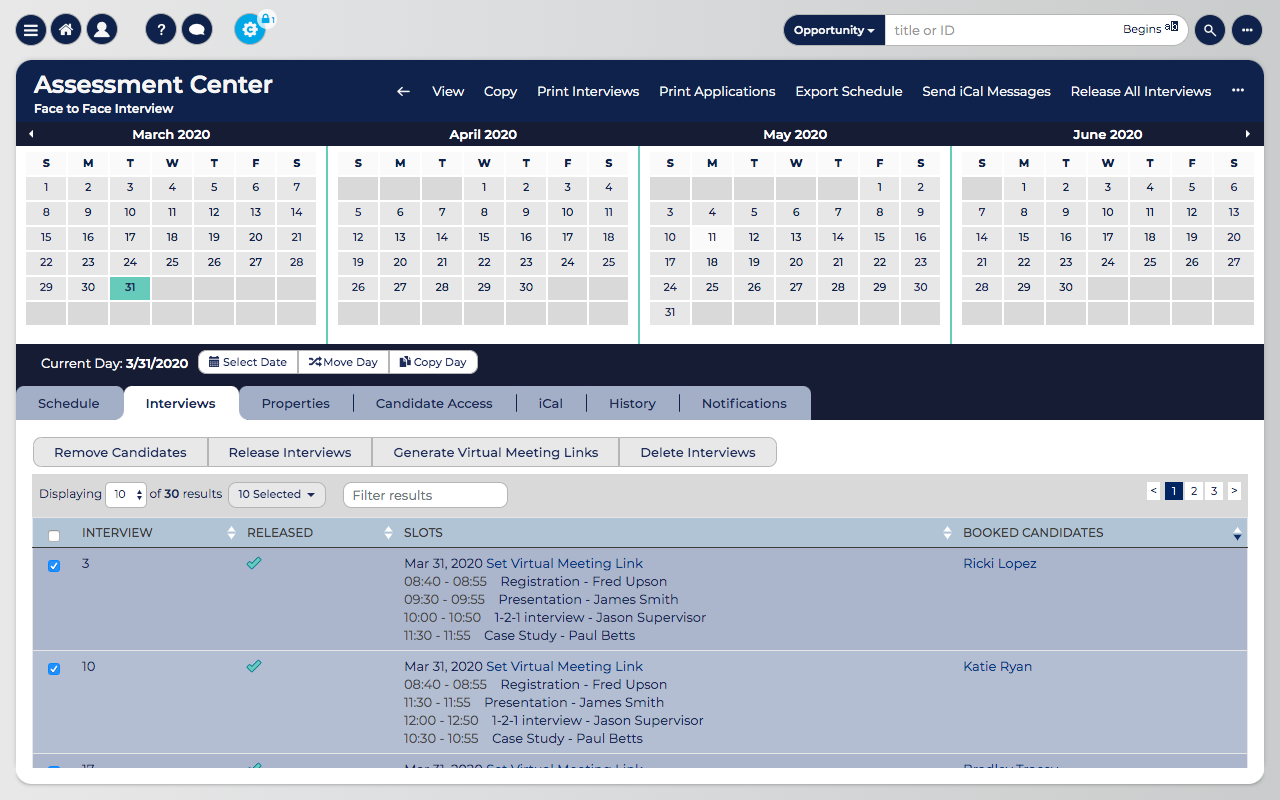Screen dimensions: 1280x800
Task: Sort by the Booked Candidates column arrow
Action: coord(1237,533)
